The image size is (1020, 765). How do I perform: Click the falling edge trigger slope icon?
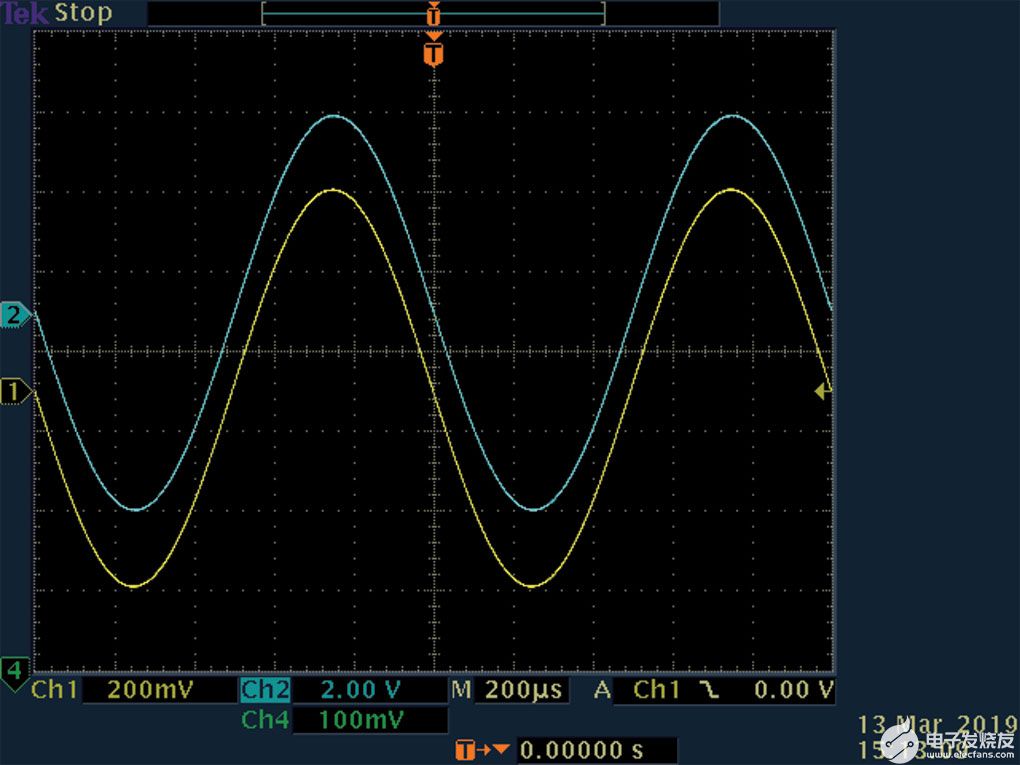(x=709, y=690)
